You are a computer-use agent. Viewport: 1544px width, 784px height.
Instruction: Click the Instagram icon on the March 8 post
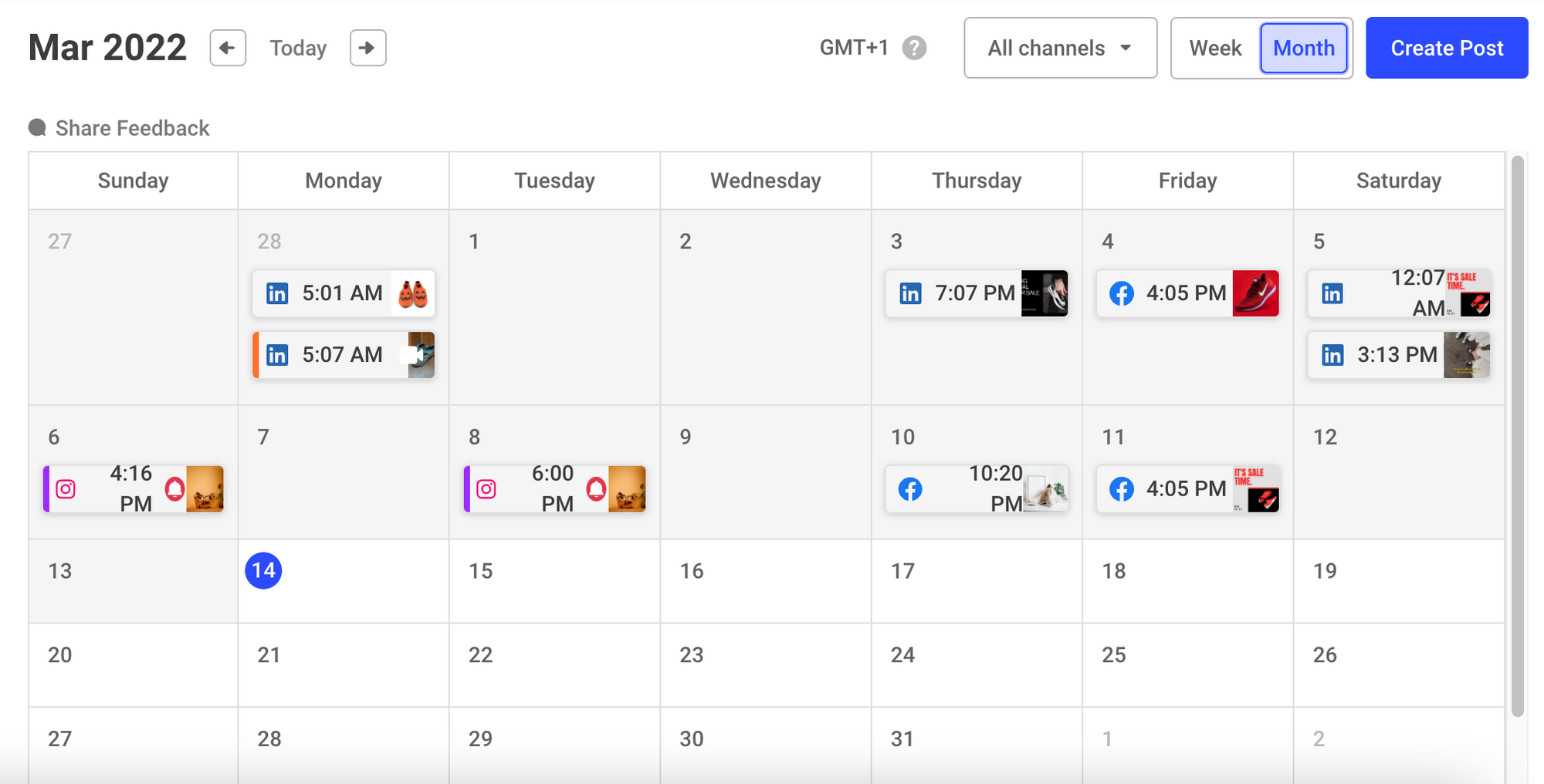click(486, 488)
